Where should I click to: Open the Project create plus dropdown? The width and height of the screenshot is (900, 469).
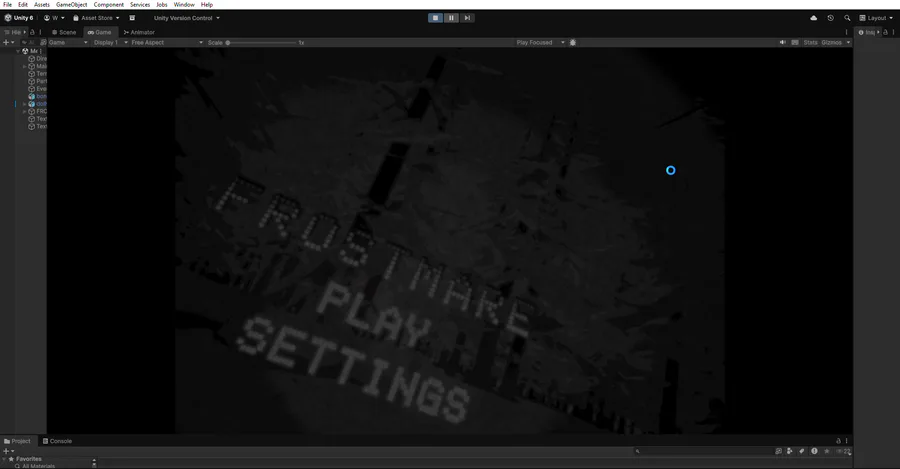click(x=8, y=451)
